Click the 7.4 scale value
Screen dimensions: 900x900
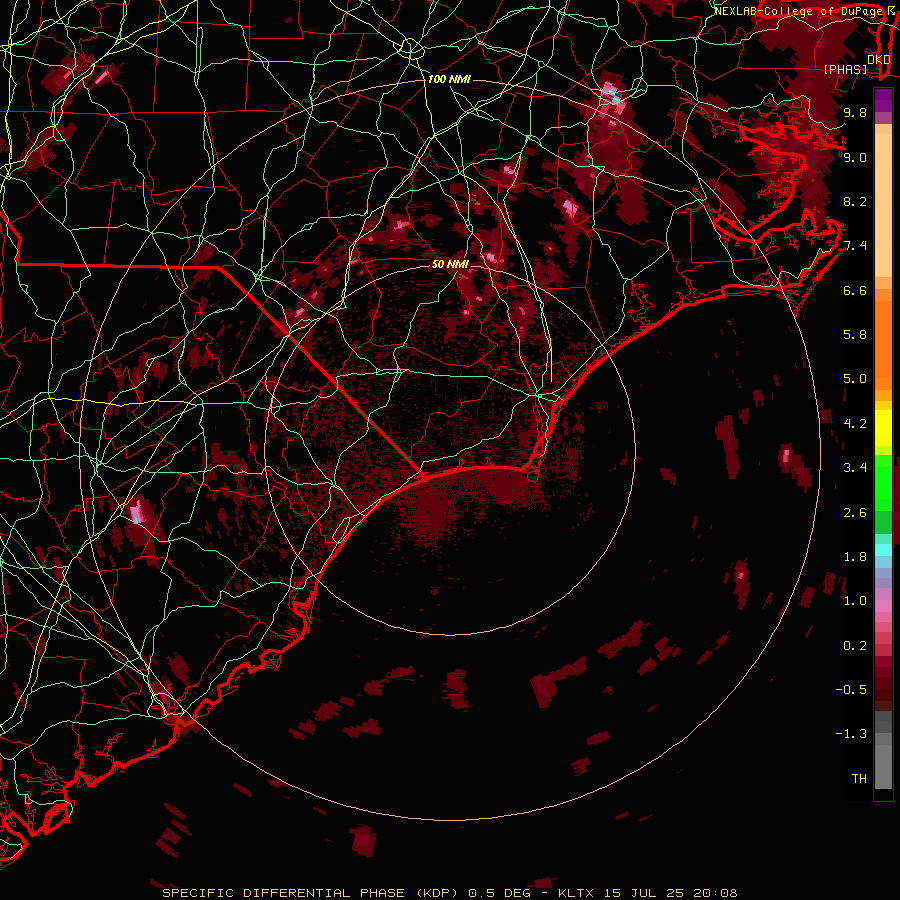pyautogui.click(x=855, y=246)
